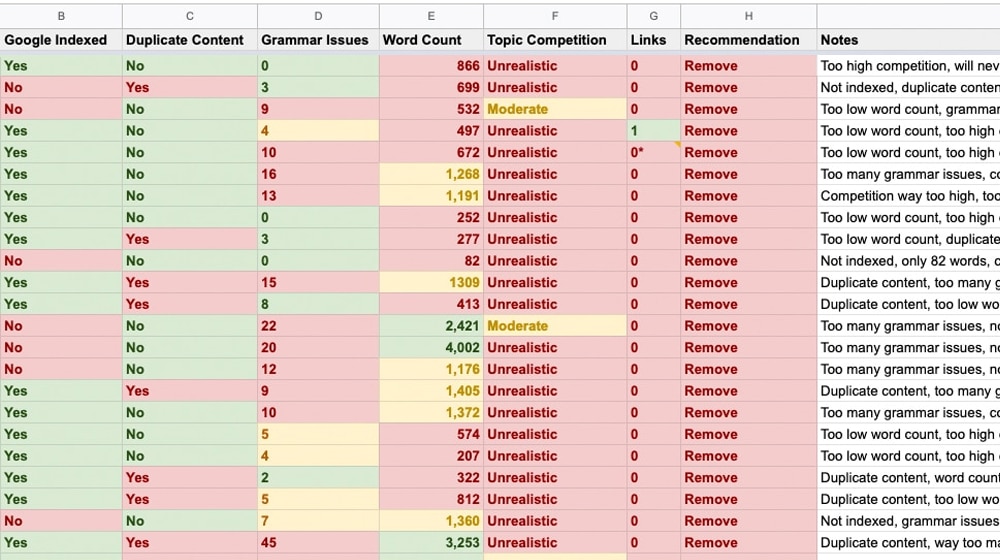1000x560 pixels.
Task: Select the word count cell 1,268
Action: tap(431, 174)
